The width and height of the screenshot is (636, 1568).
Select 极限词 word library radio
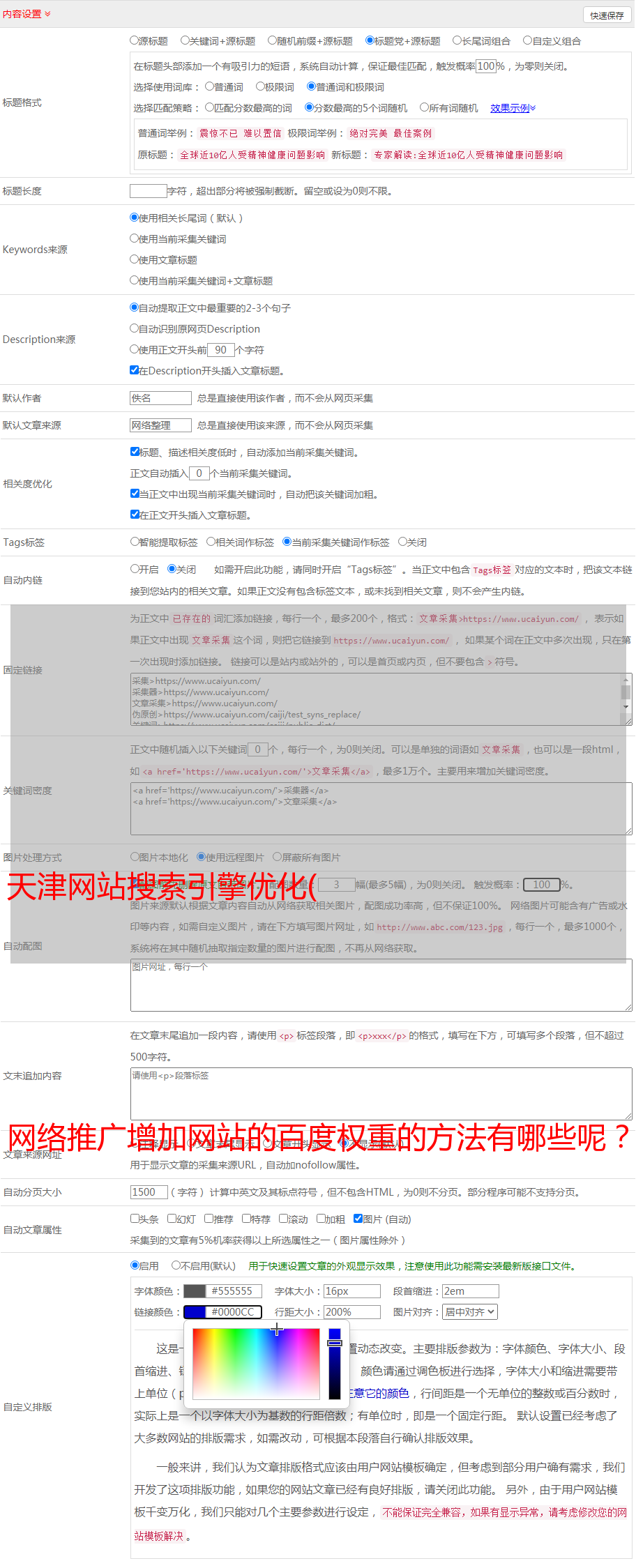pyautogui.click(x=260, y=86)
